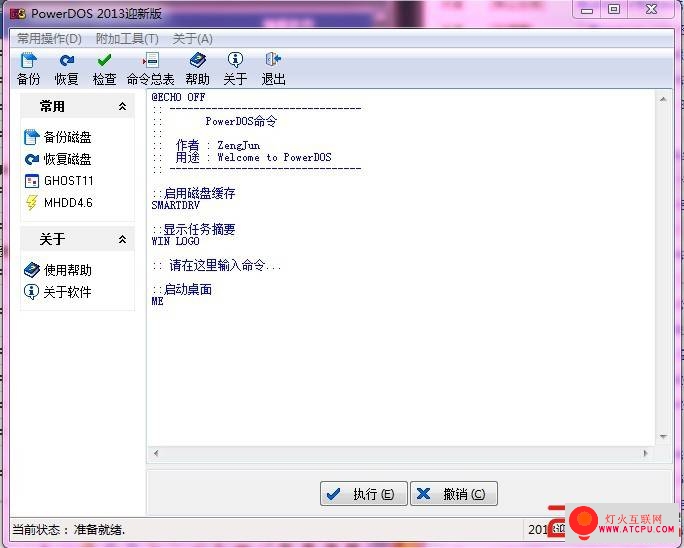The height and width of the screenshot is (548, 684).
Task: Launch MHDD4.6 from the sidebar
Action: coord(68,202)
